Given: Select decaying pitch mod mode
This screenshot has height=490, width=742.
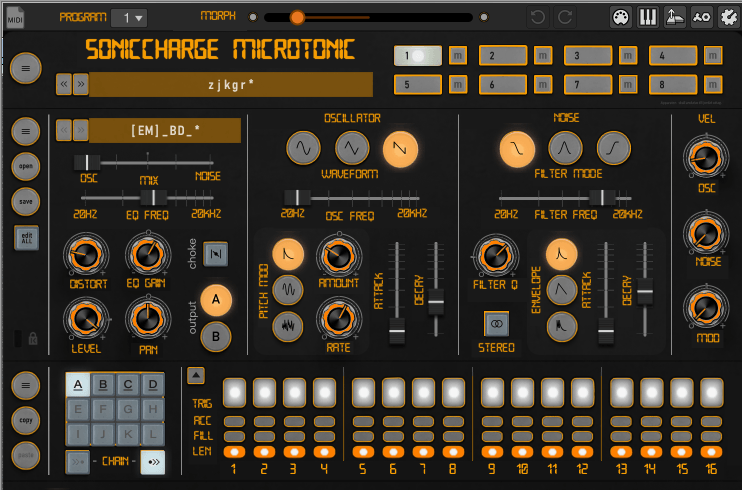Looking at the screenshot, I should (x=288, y=254).
